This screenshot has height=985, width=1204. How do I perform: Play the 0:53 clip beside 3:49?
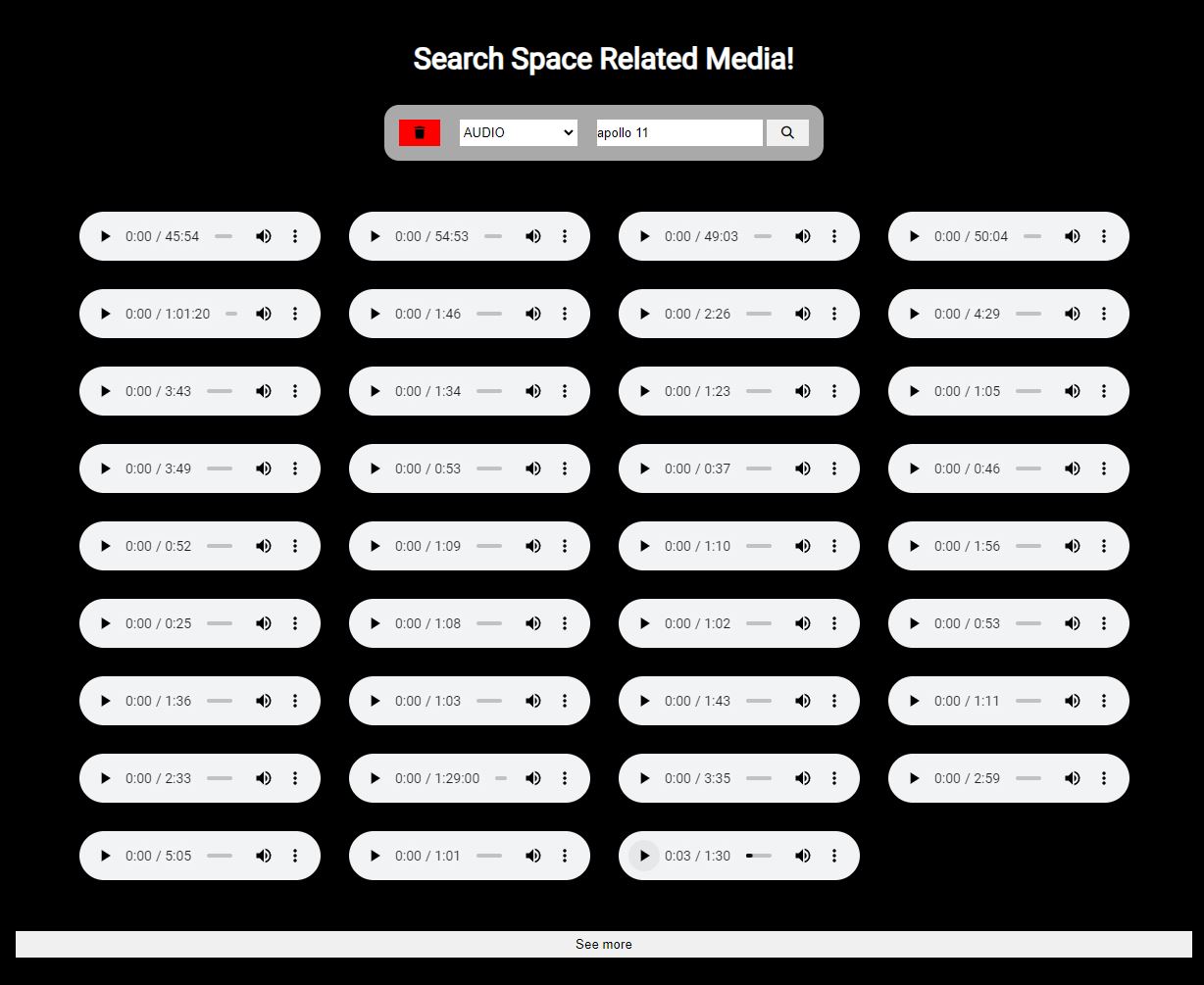[x=375, y=468]
